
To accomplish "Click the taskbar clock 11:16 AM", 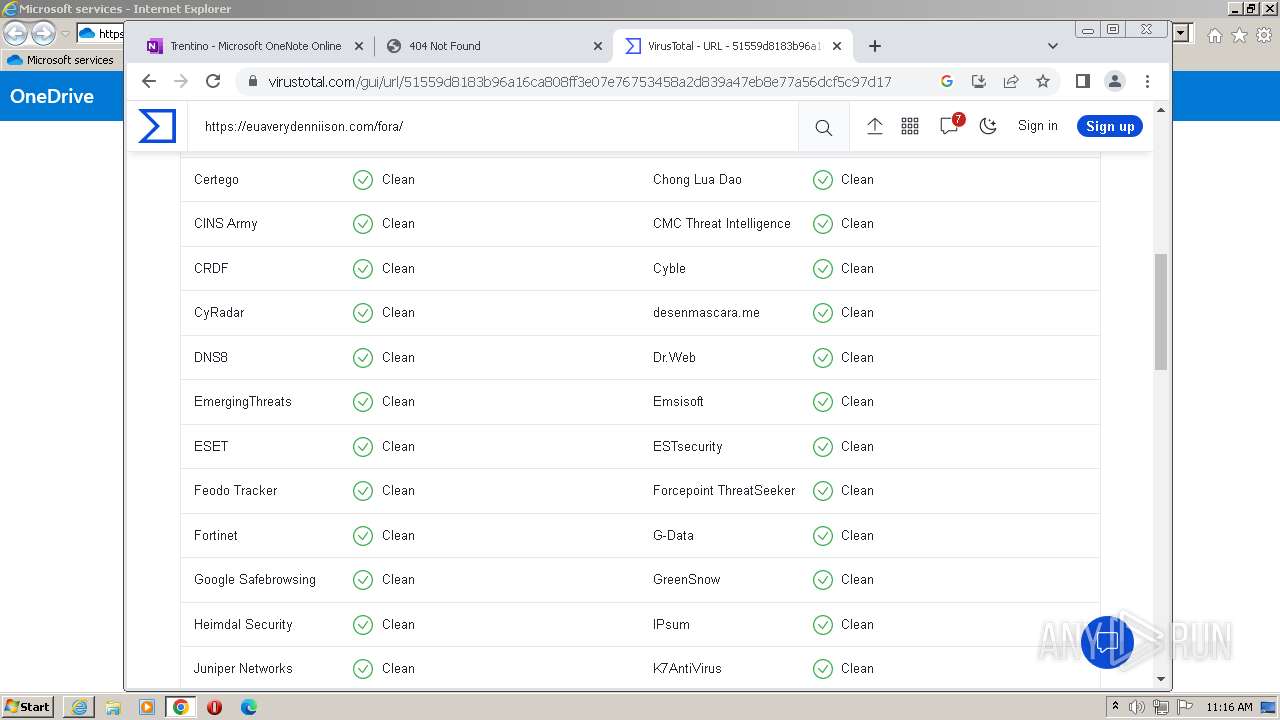I will pyautogui.click(x=1229, y=707).
